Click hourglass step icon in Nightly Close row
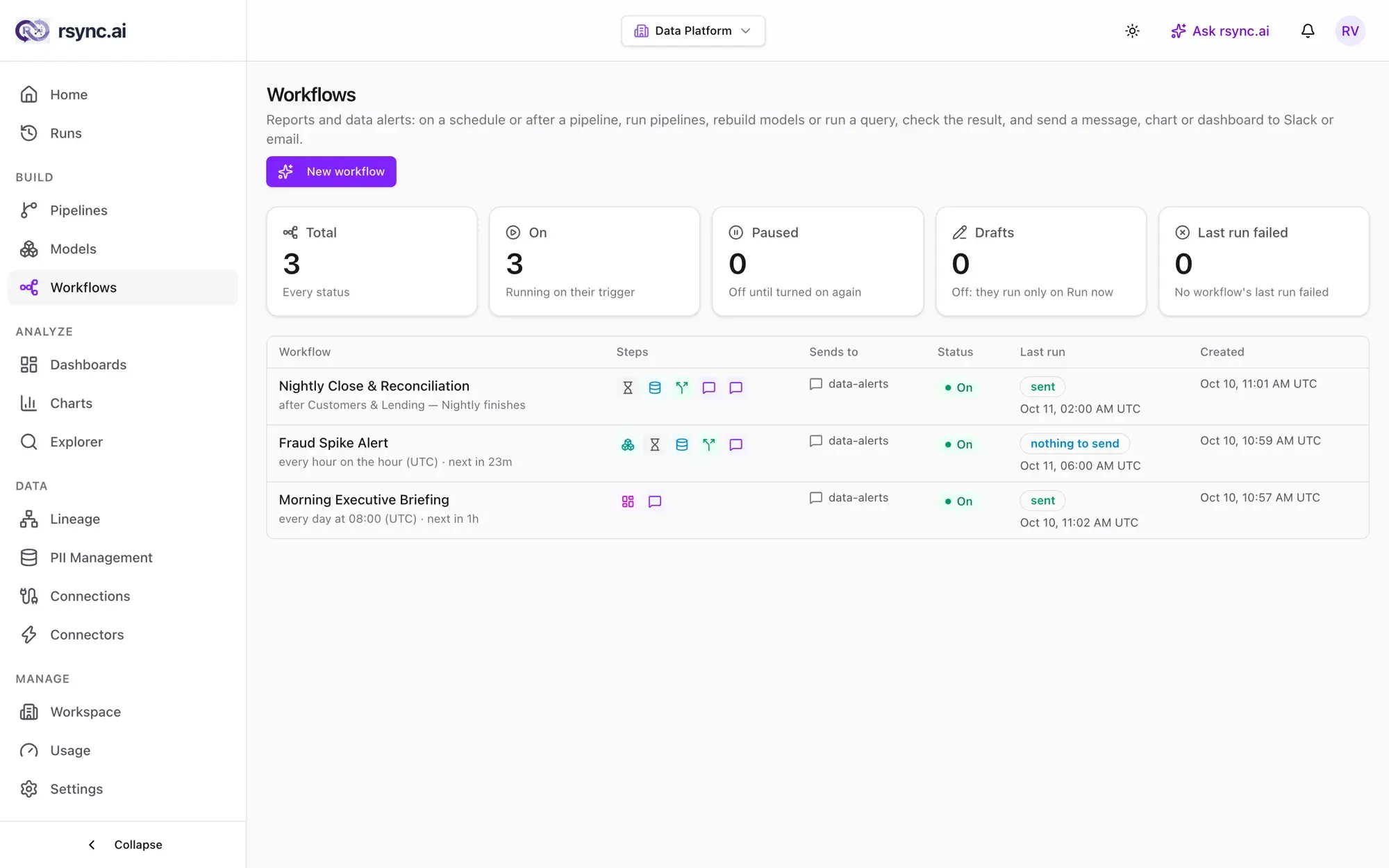 [x=628, y=387]
